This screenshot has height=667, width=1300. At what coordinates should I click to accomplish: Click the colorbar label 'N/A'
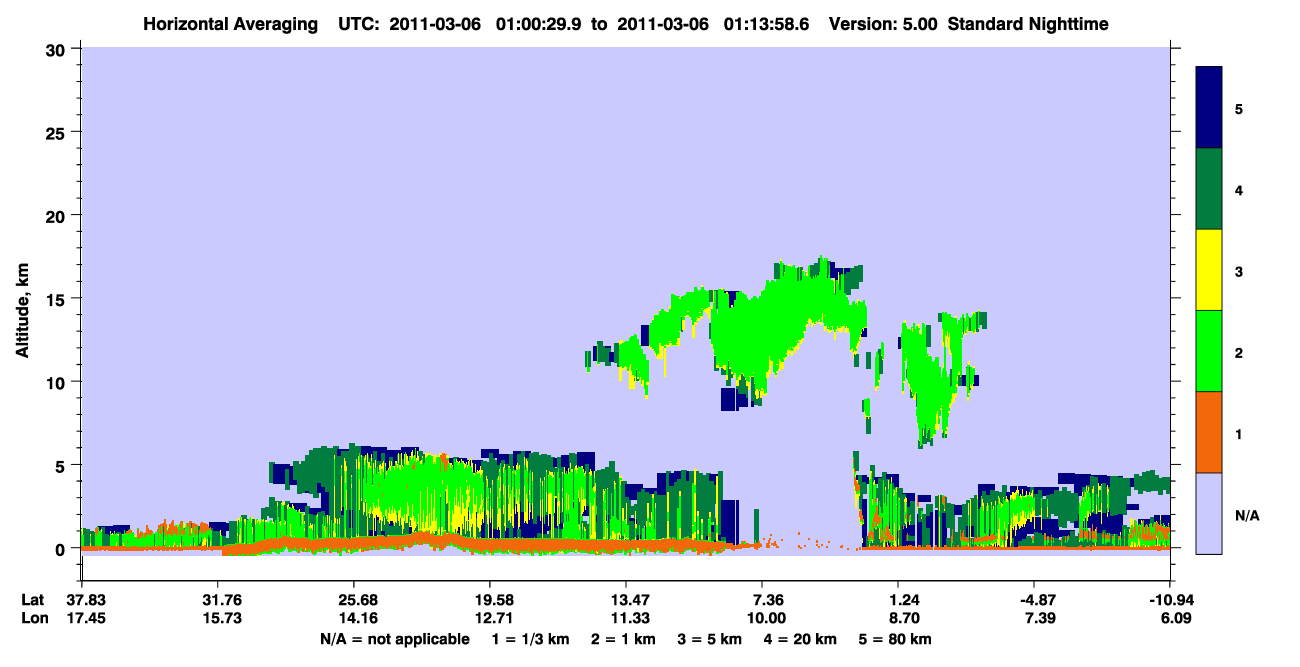point(1247,517)
